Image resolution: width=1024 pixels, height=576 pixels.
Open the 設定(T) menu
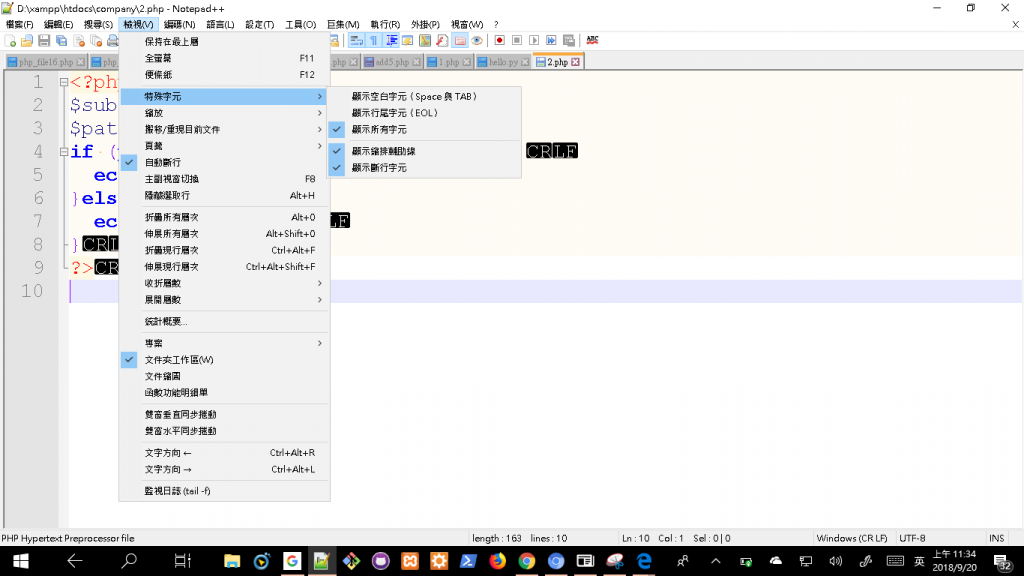pos(259,25)
